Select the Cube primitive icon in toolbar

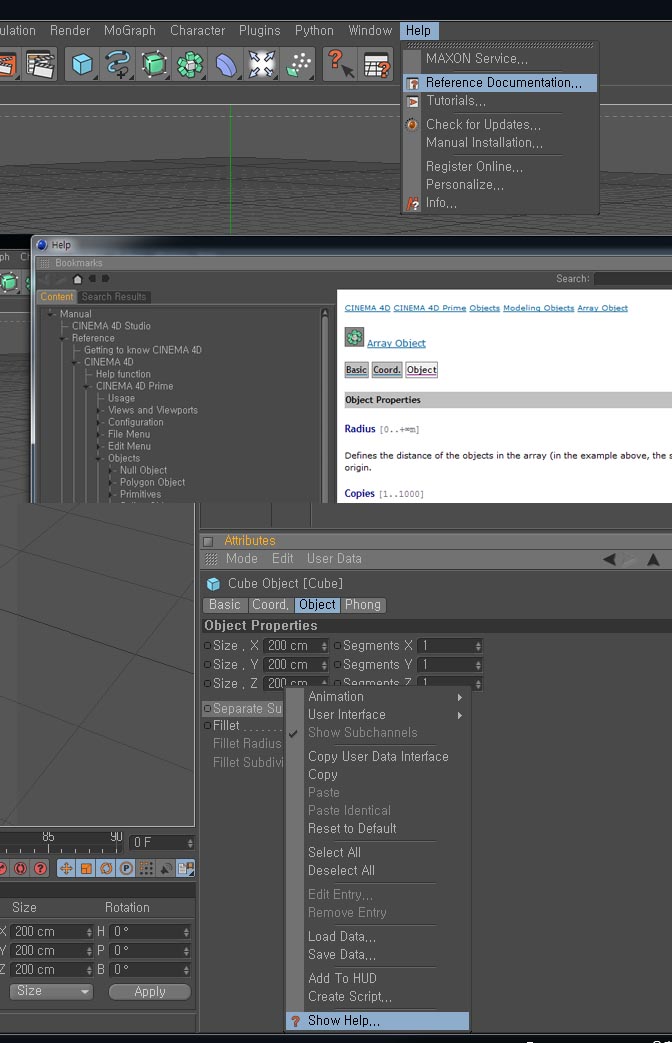pyautogui.click(x=82, y=65)
